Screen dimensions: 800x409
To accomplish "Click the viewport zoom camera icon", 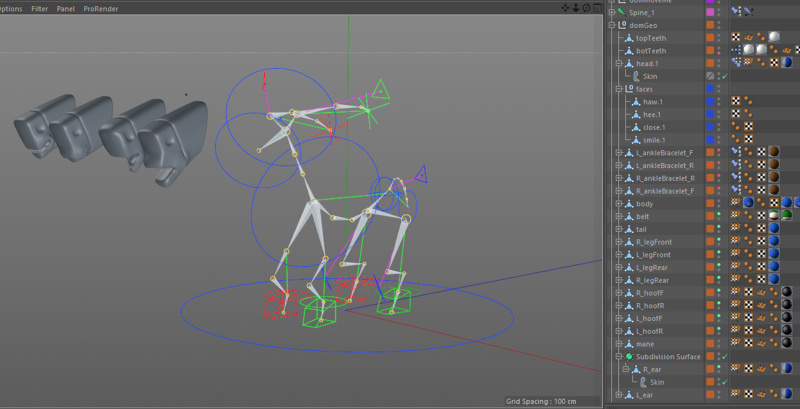I will point(576,8).
